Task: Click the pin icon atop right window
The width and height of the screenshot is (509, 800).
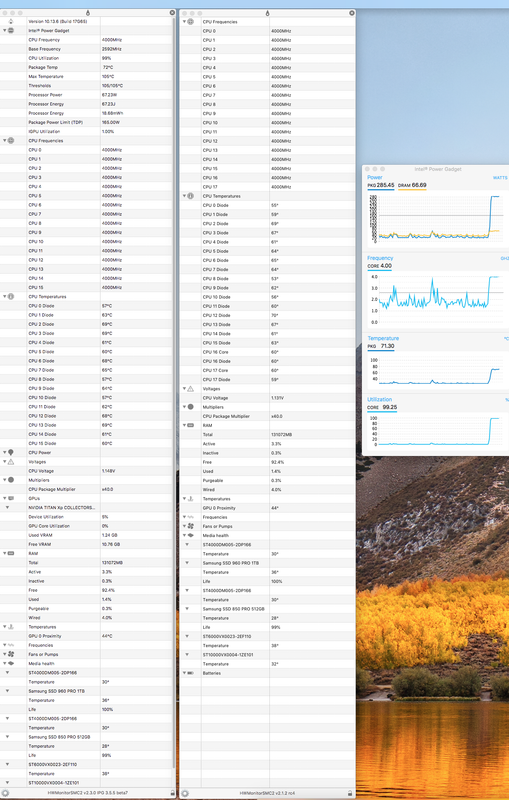Action: (x=267, y=13)
